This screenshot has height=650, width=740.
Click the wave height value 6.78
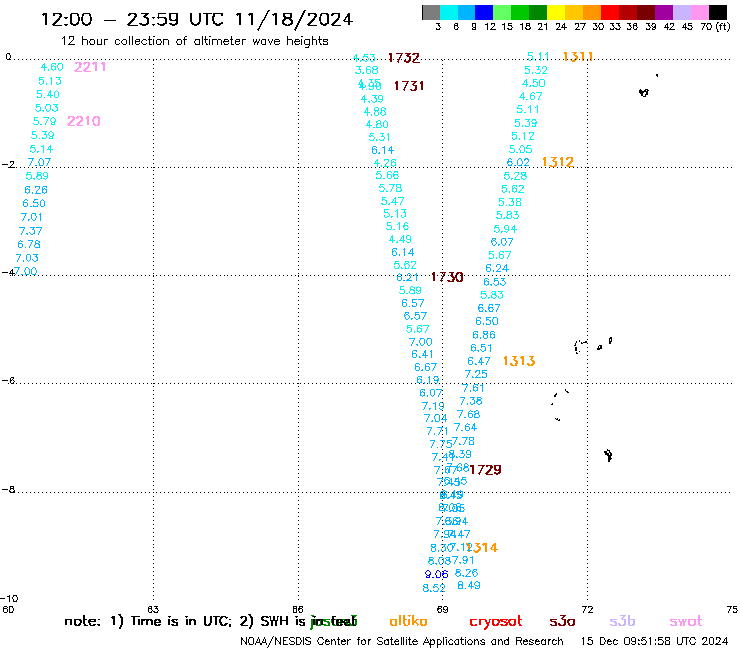click(29, 245)
